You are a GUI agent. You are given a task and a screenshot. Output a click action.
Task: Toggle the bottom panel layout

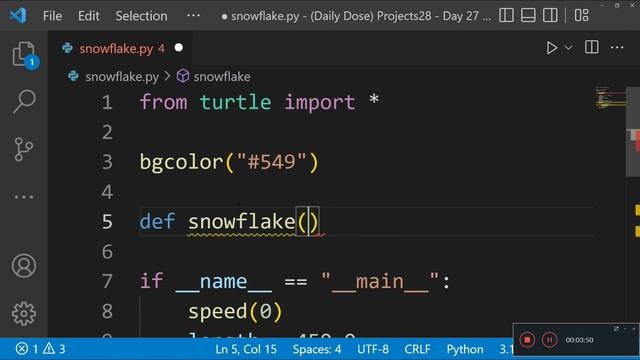coord(528,16)
